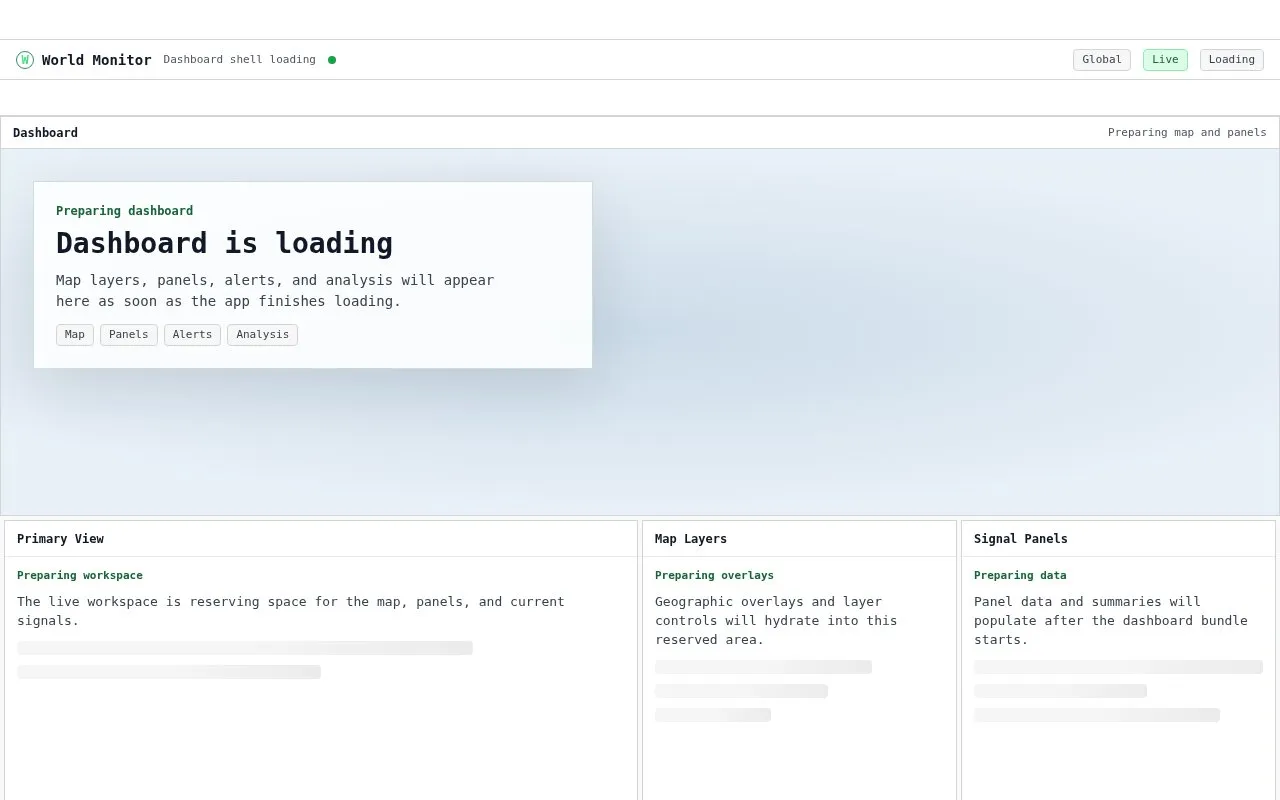Select the Global badge in header

pyautogui.click(x=1102, y=60)
